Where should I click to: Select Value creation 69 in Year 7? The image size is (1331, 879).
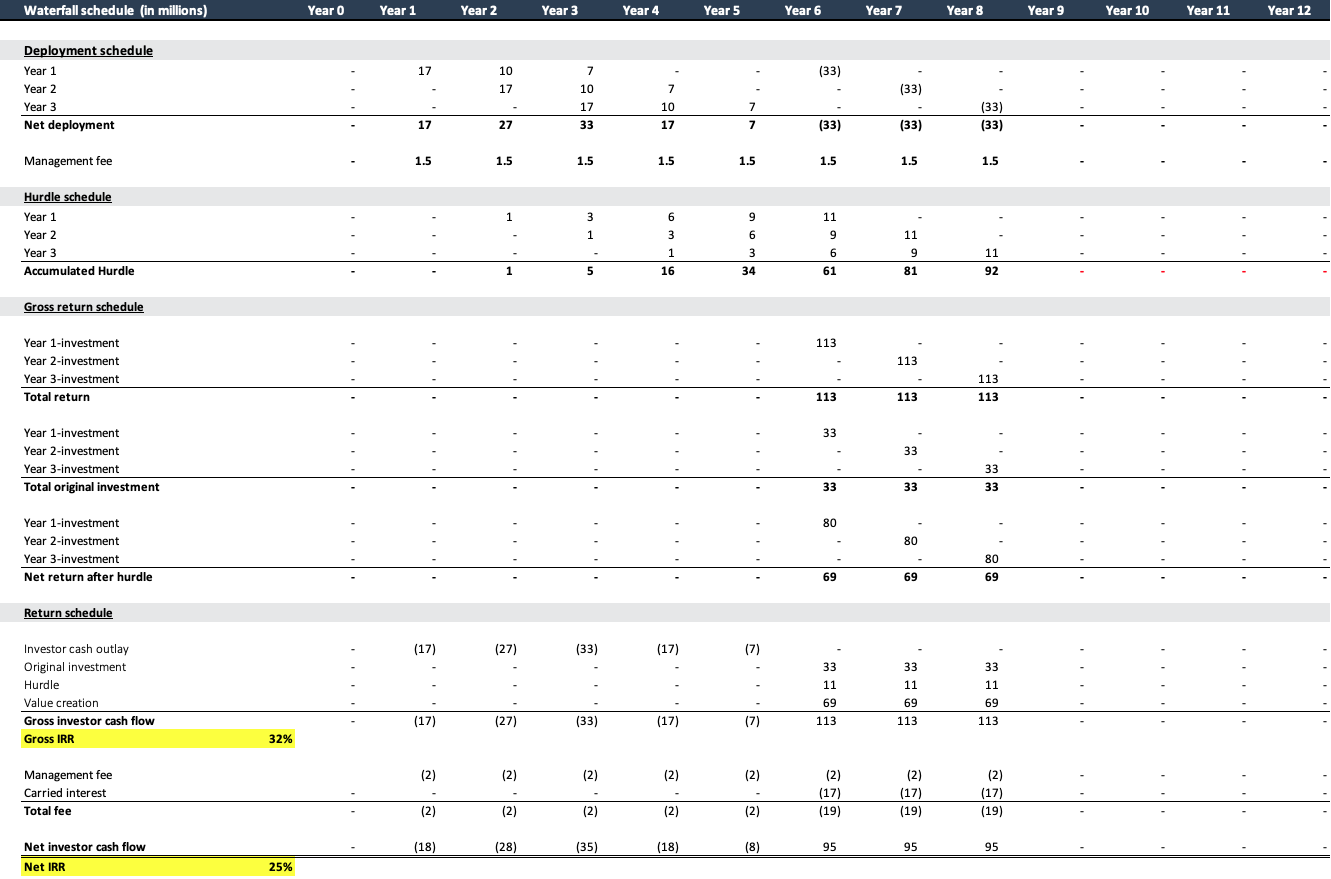910,703
